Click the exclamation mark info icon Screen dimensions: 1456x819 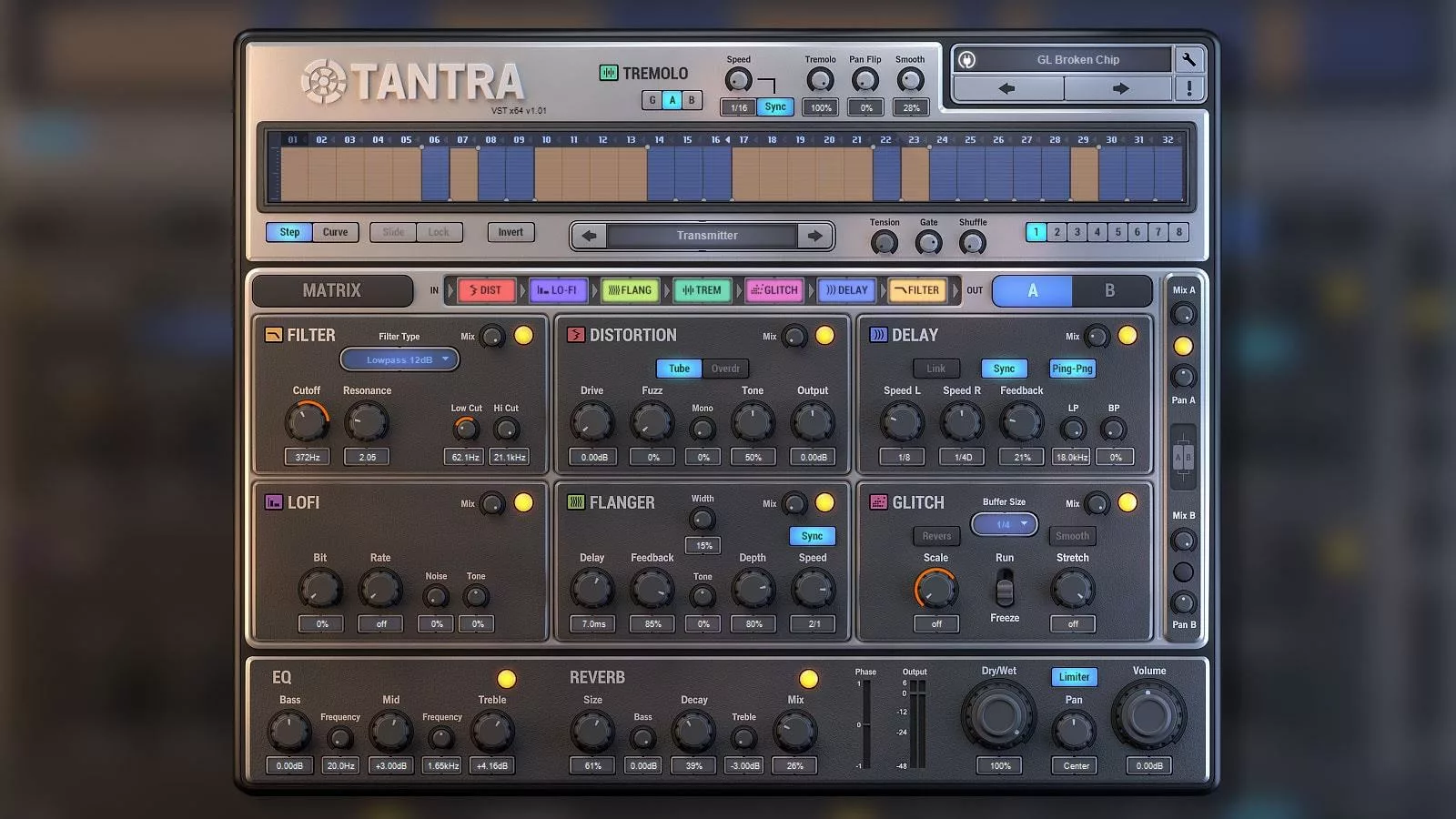coord(1188,88)
